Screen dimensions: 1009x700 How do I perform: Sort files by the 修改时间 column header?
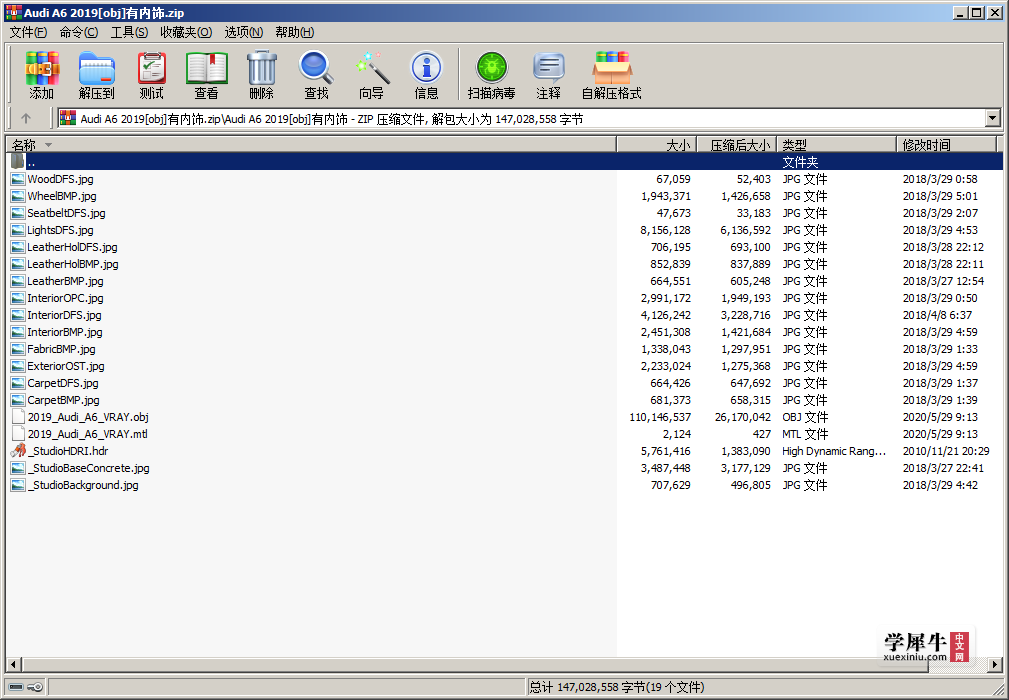coord(946,145)
